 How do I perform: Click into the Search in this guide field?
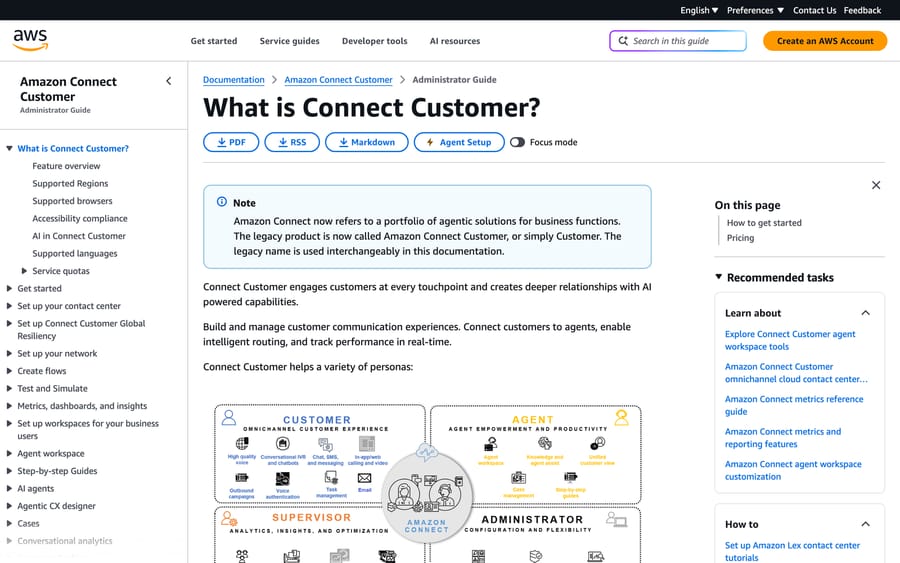tap(678, 41)
